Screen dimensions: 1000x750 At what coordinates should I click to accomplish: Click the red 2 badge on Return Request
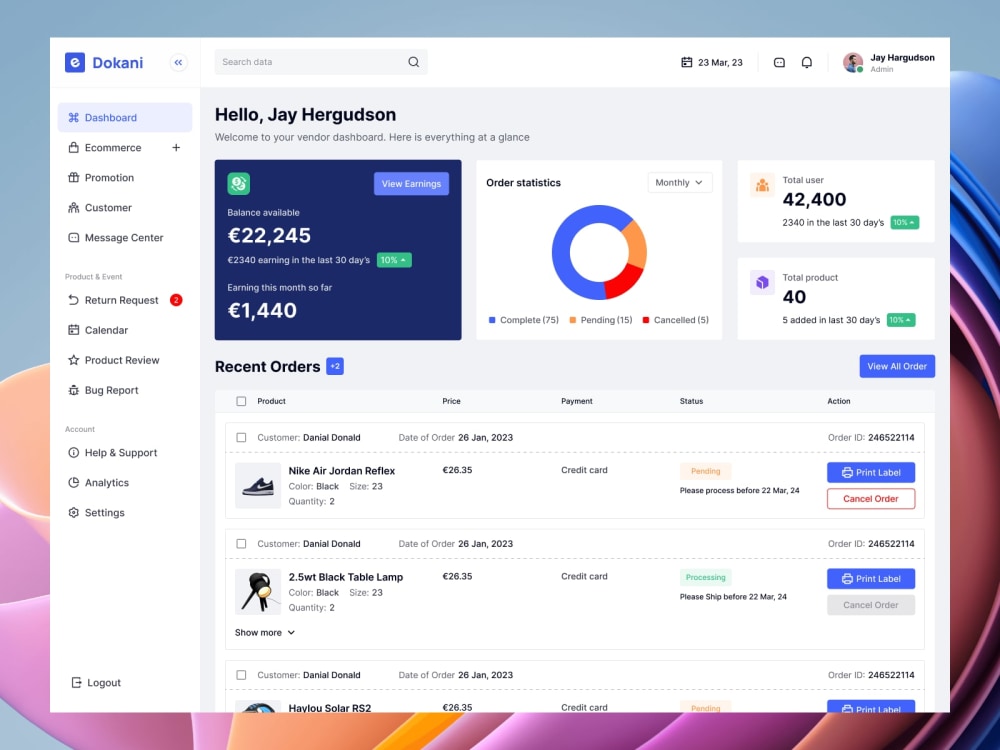(x=176, y=300)
